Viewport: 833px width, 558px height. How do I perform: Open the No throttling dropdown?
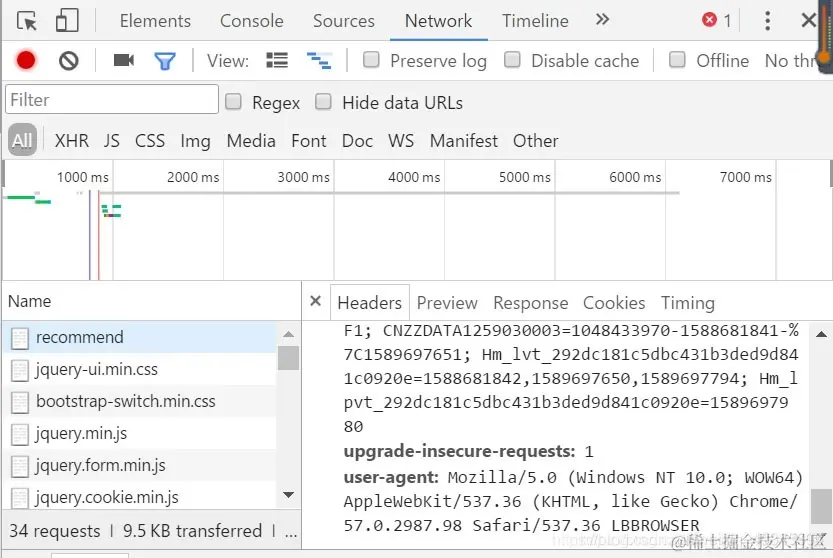(x=792, y=61)
